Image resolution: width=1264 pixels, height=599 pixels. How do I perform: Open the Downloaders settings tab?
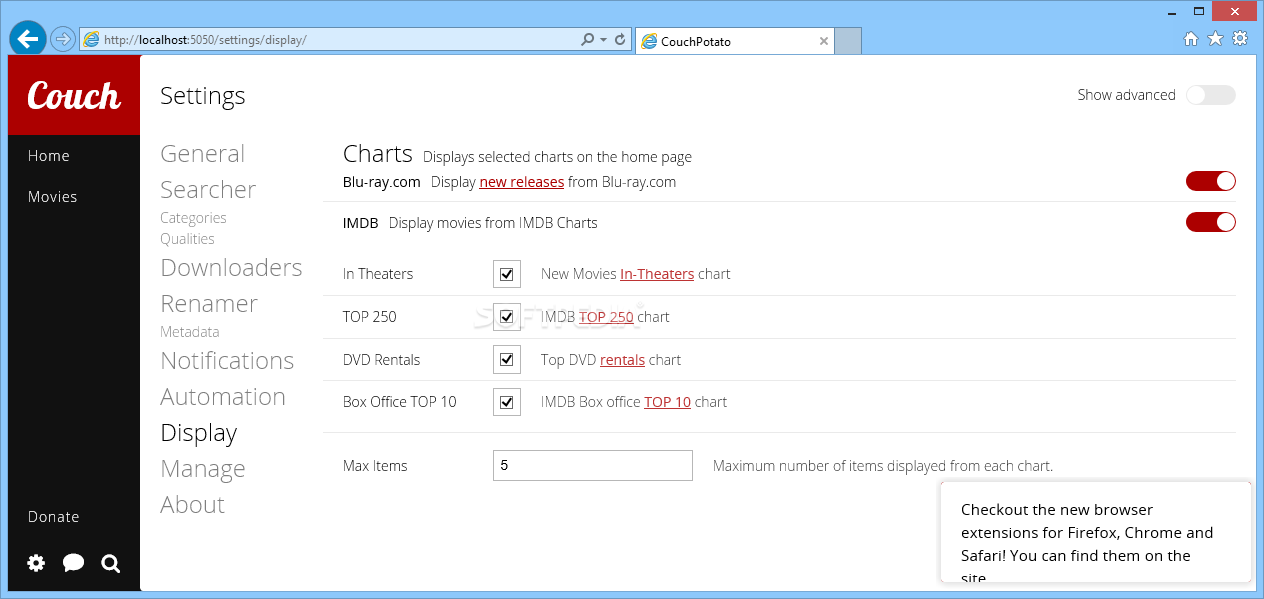tap(231, 267)
